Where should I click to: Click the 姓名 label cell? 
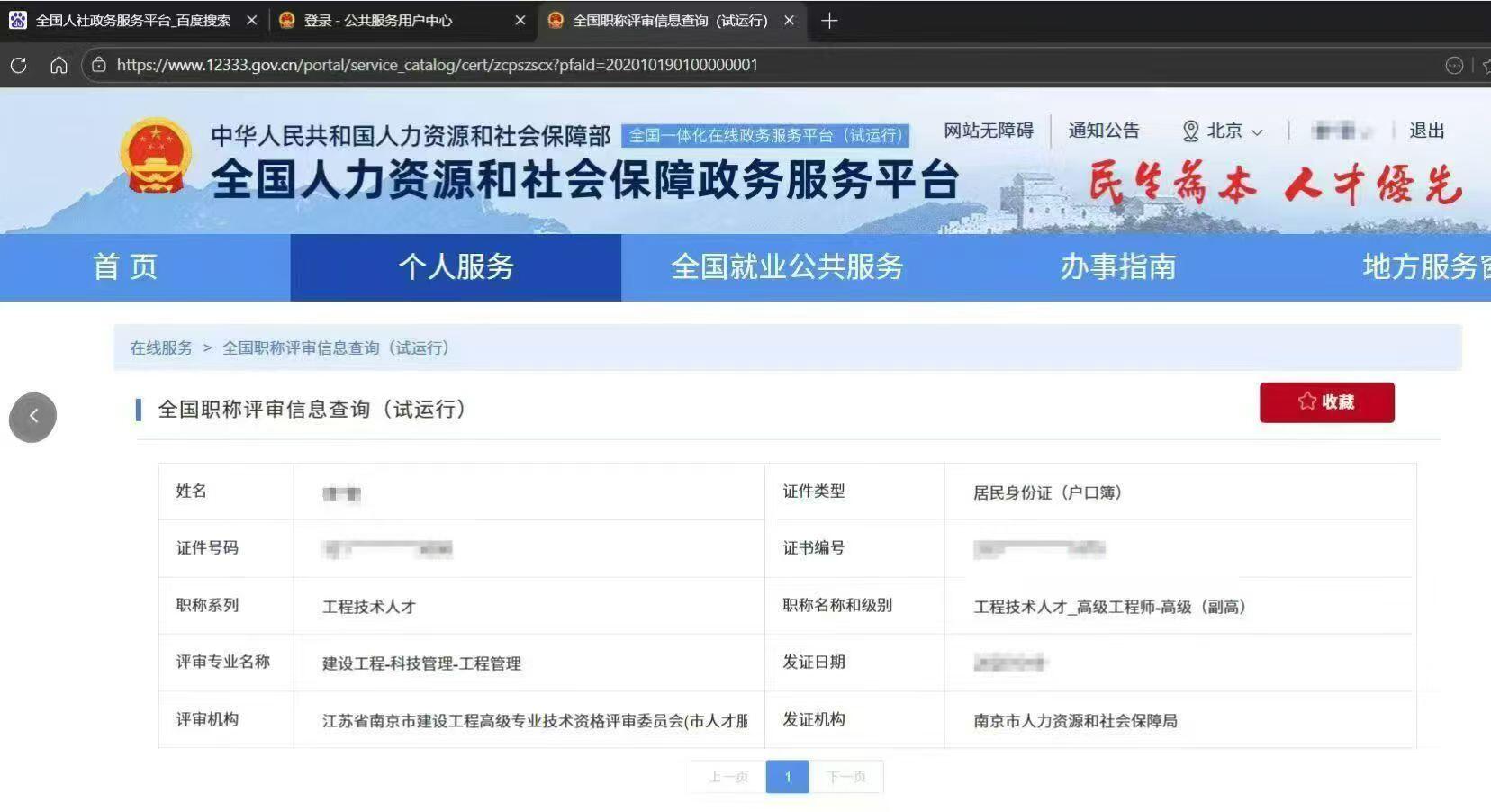[x=226, y=492]
